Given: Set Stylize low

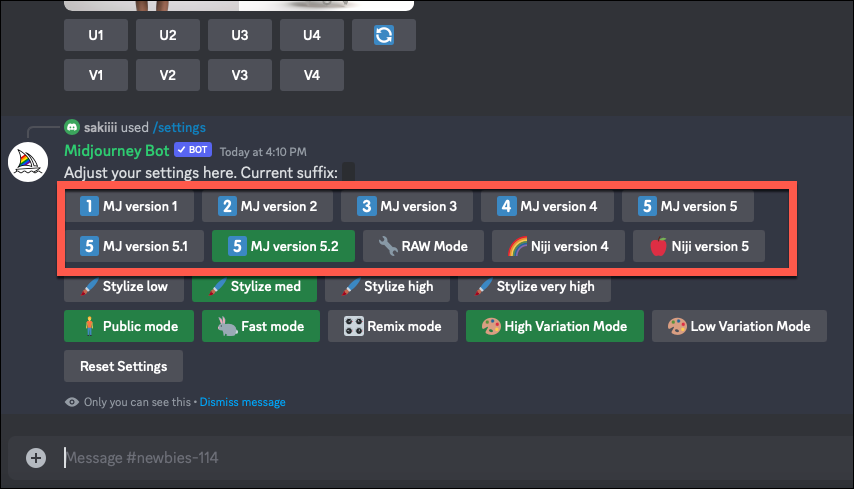Looking at the screenshot, I should (124, 287).
